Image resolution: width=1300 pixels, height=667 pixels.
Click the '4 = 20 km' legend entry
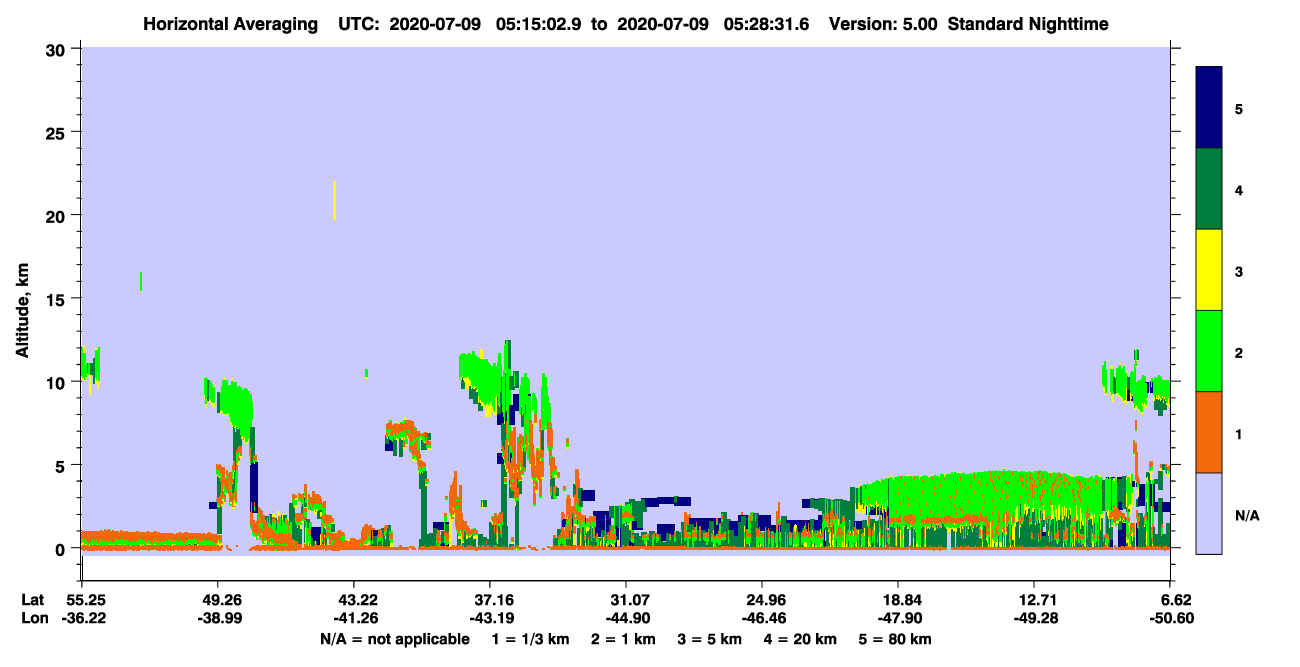coord(802,639)
